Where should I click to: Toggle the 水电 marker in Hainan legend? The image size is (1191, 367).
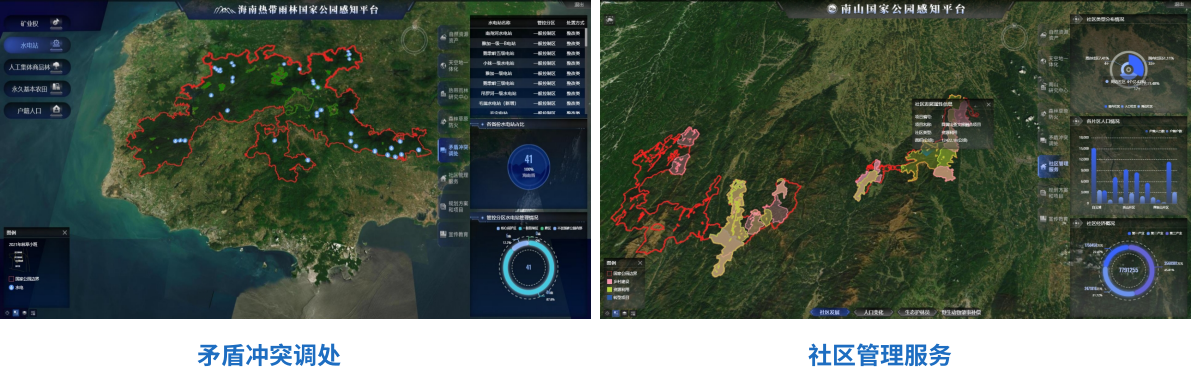pos(11,288)
